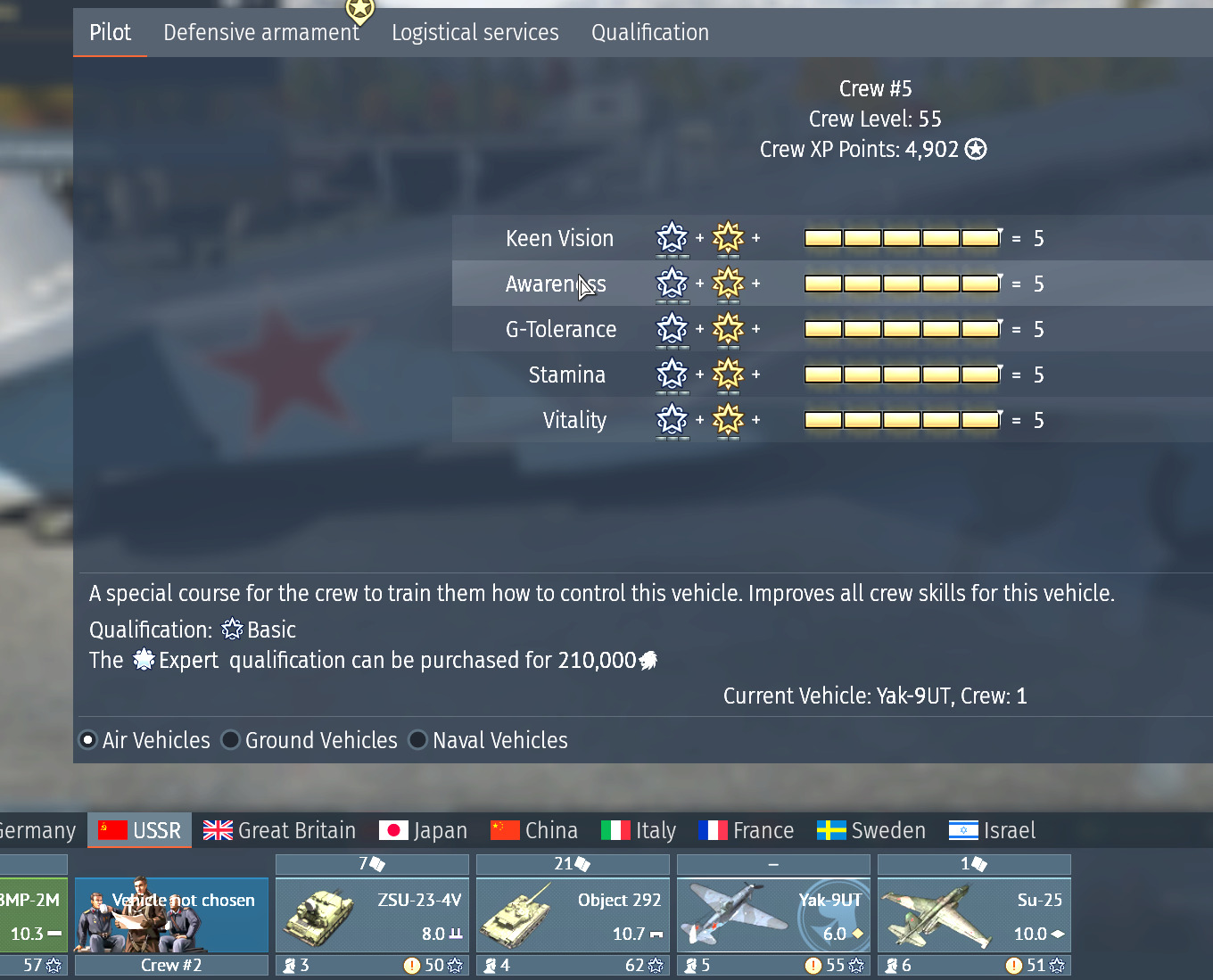Click the gold star icon for Awareness
1213x980 pixels.
[x=728, y=284]
